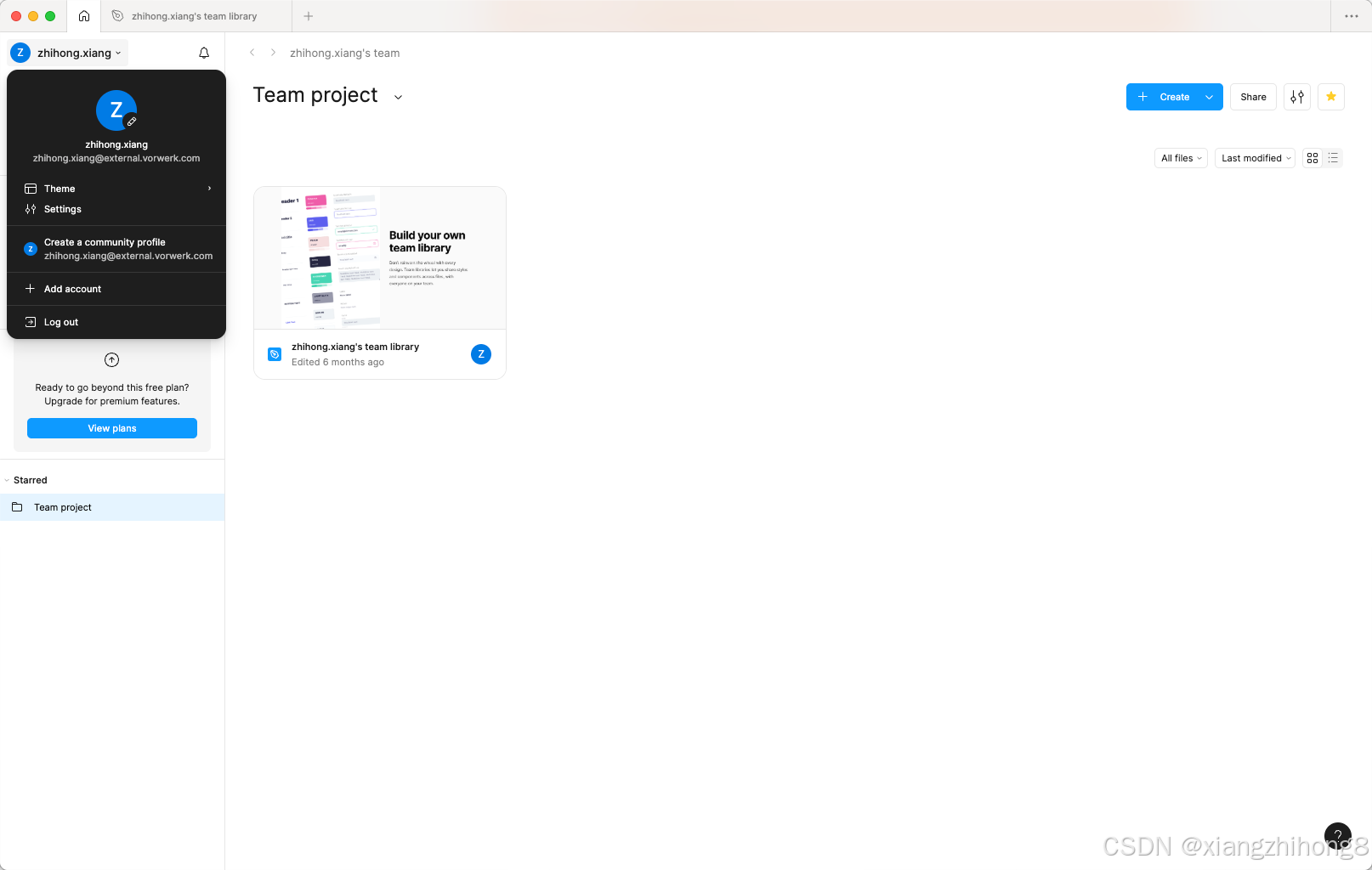Choose Add account
The height and width of the screenshot is (870, 1372).
point(116,289)
